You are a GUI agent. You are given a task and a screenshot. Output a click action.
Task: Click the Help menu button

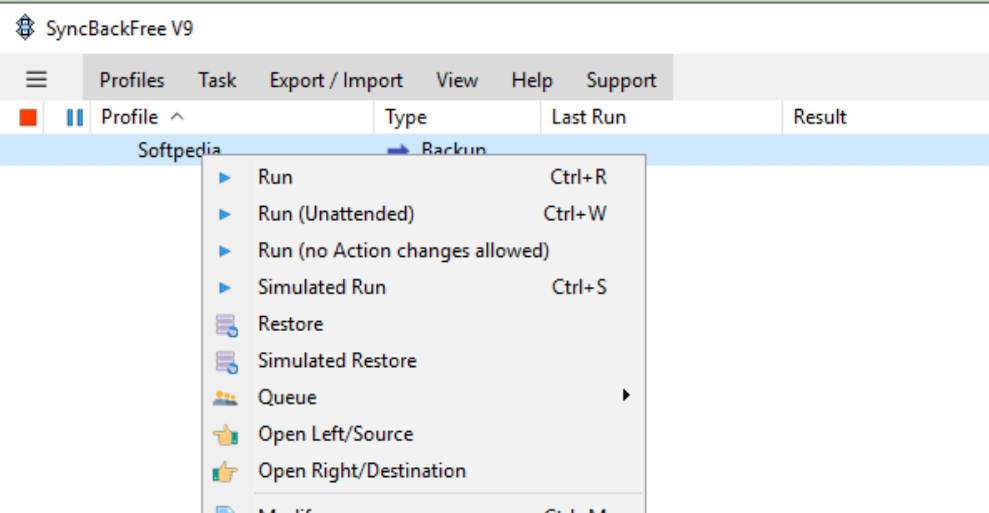532,81
